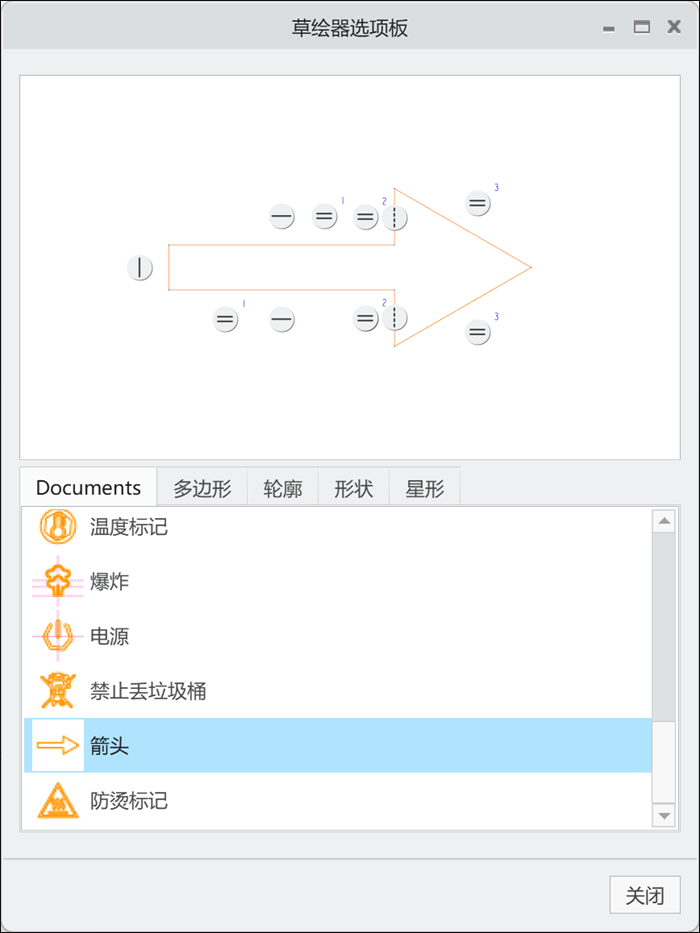Image resolution: width=700 pixels, height=933 pixels.
Task: Pick the 电源 power symbol icon
Action: pyautogui.click(x=58, y=636)
